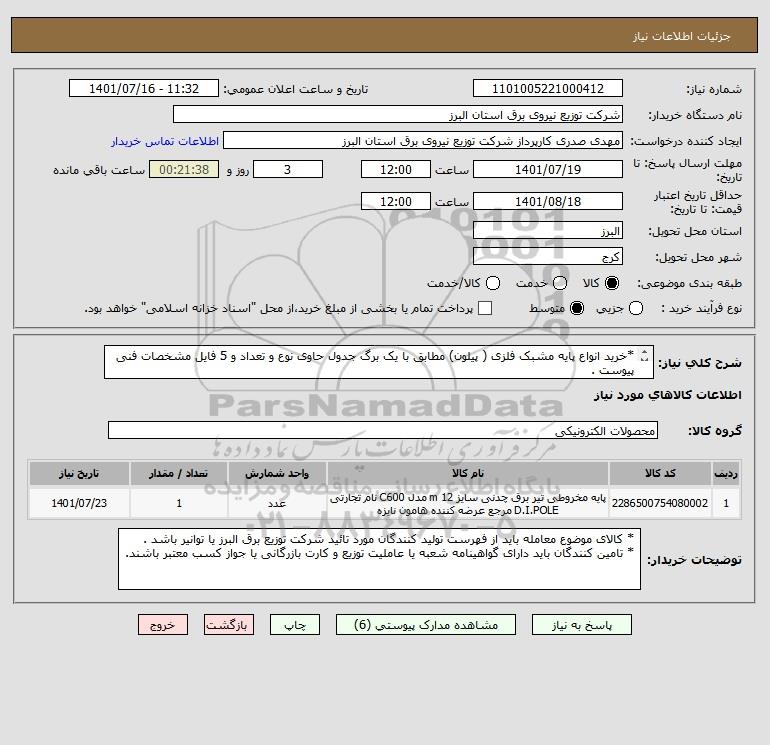770x745 pixels.
Task: Click the response deadline date 1401/07/19 field
Action: 548,169
